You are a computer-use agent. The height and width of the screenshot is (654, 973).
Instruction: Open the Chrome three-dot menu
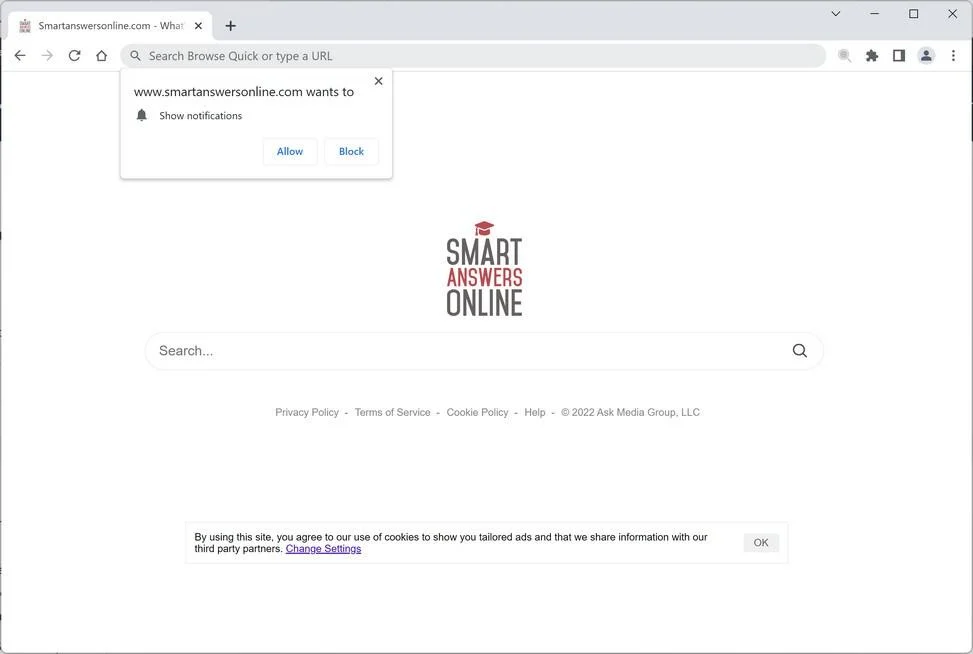[953, 56]
